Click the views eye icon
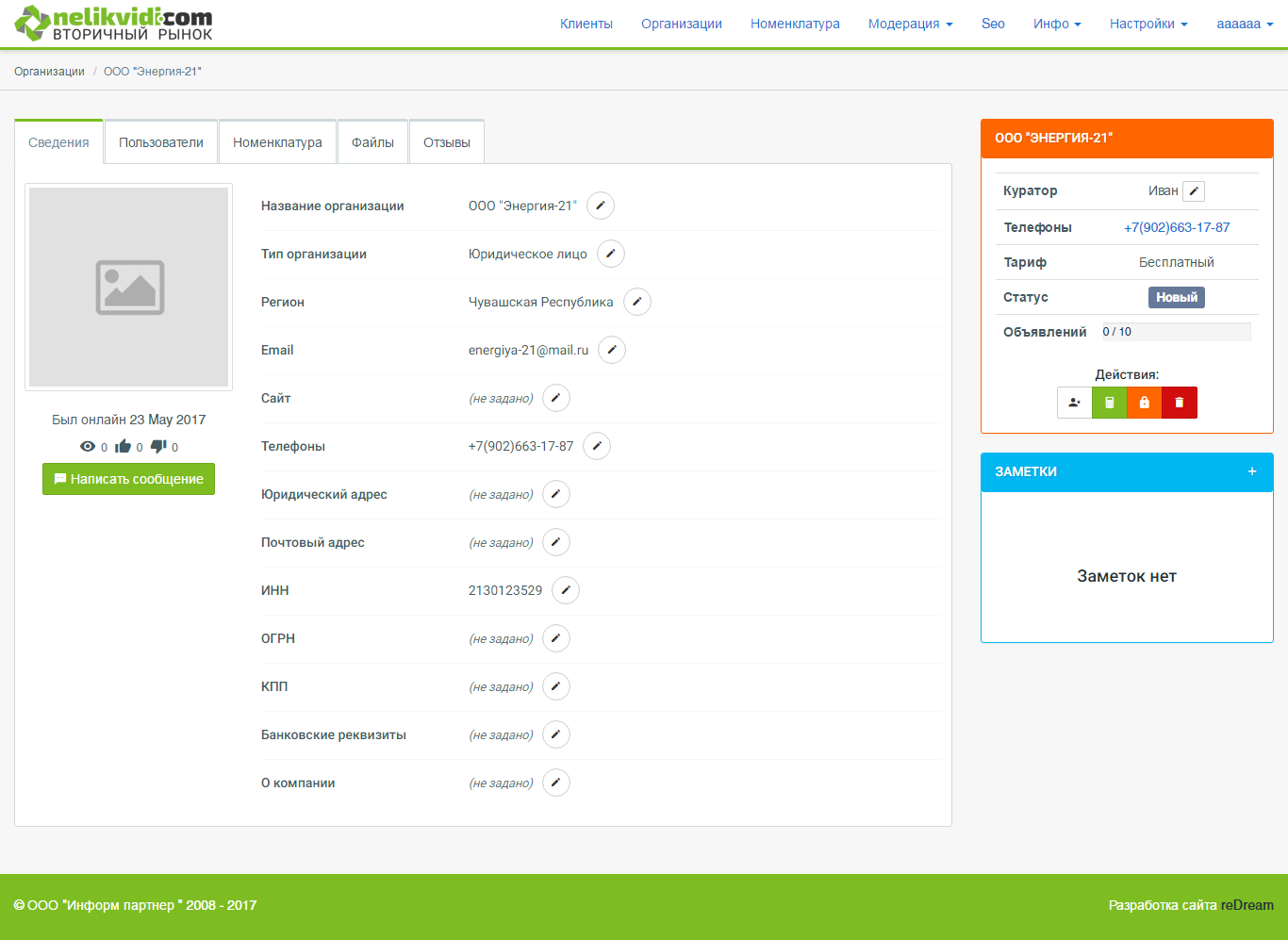 tap(88, 447)
